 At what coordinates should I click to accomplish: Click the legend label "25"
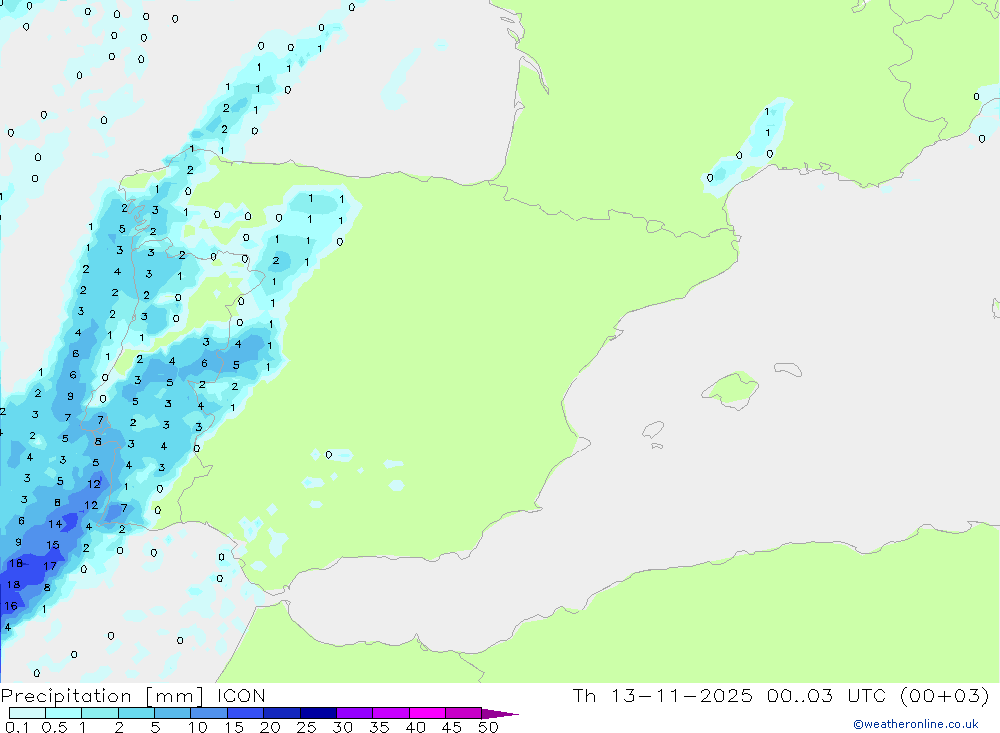(307, 727)
